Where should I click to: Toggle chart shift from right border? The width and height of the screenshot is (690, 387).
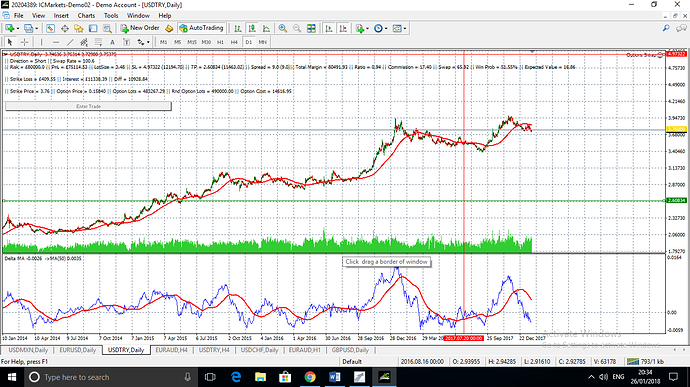[342, 28]
